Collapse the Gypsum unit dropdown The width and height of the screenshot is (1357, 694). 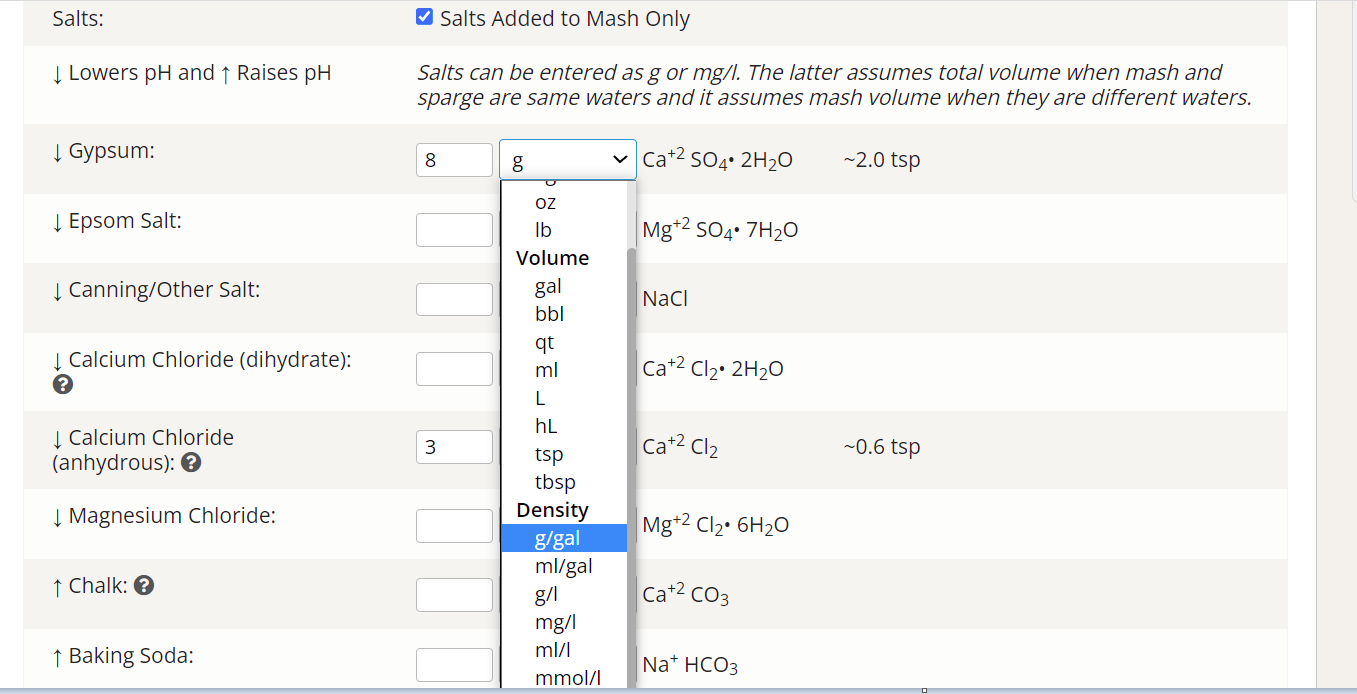pyautogui.click(x=567, y=160)
